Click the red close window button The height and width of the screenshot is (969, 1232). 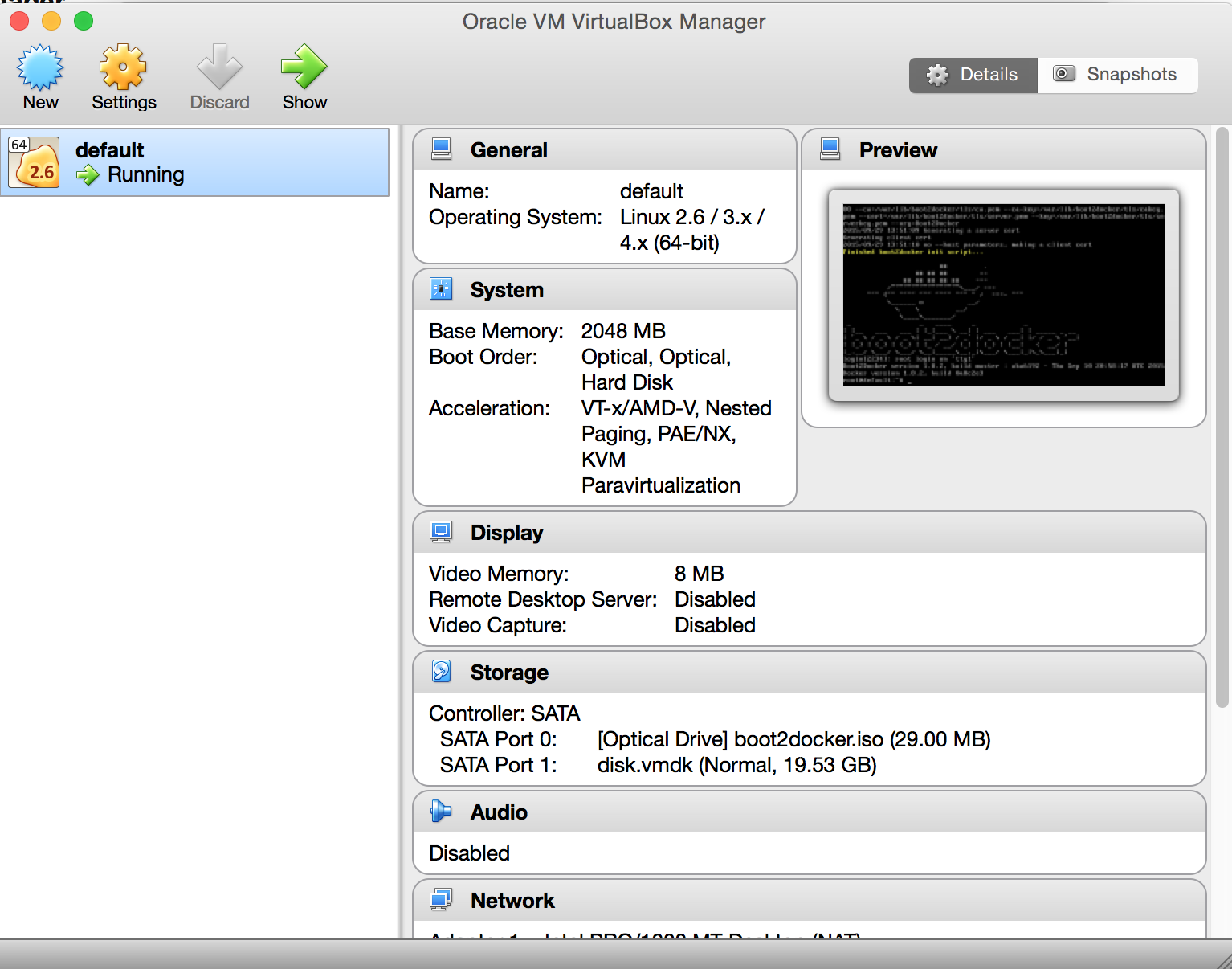point(19,21)
